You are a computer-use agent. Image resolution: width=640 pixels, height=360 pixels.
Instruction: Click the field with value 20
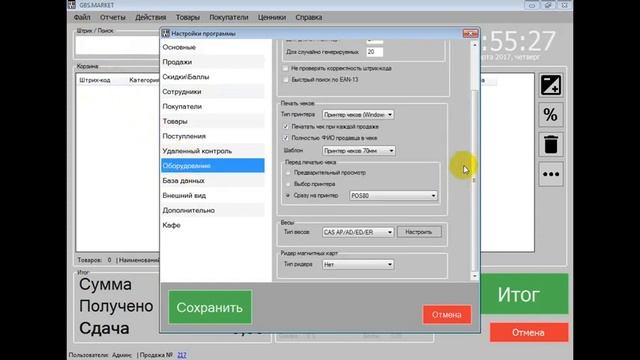[x=374, y=52]
